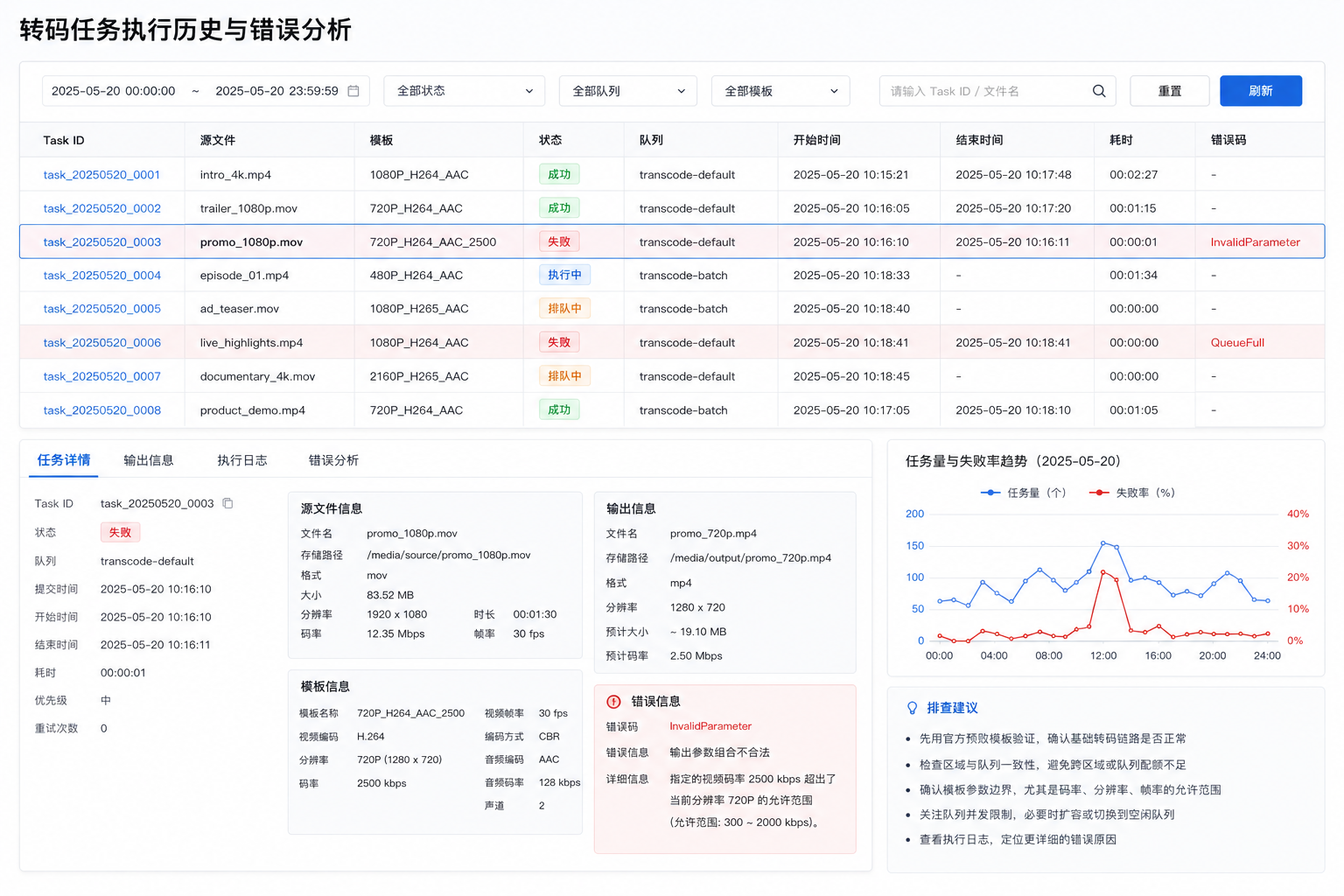Click the 失败 badge in task details
Screen dimensions: 1344x896
point(120,532)
